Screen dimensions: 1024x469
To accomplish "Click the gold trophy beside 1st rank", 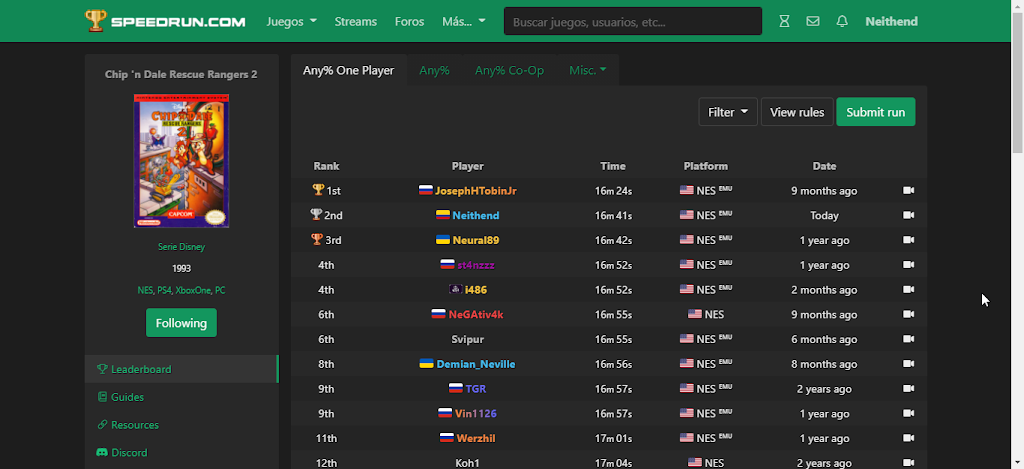I will 318,190.
